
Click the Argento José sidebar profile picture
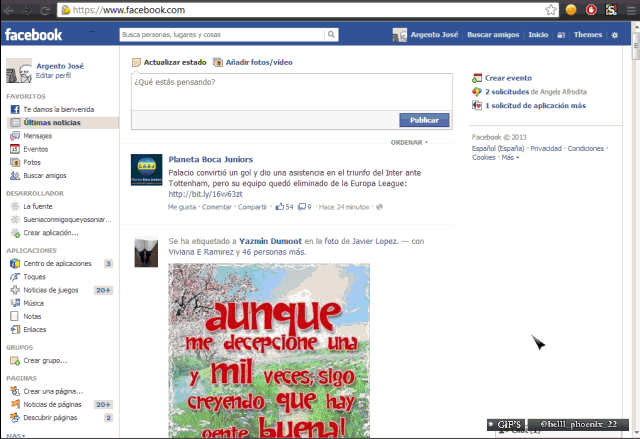pos(19,70)
